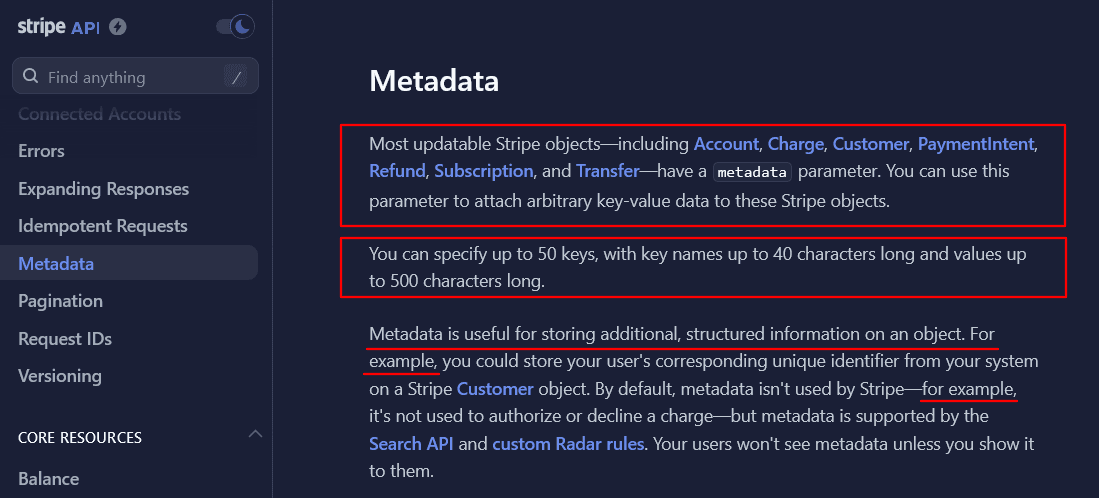
Task: Follow the PaymentIntent link
Action: tap(977, 143)
